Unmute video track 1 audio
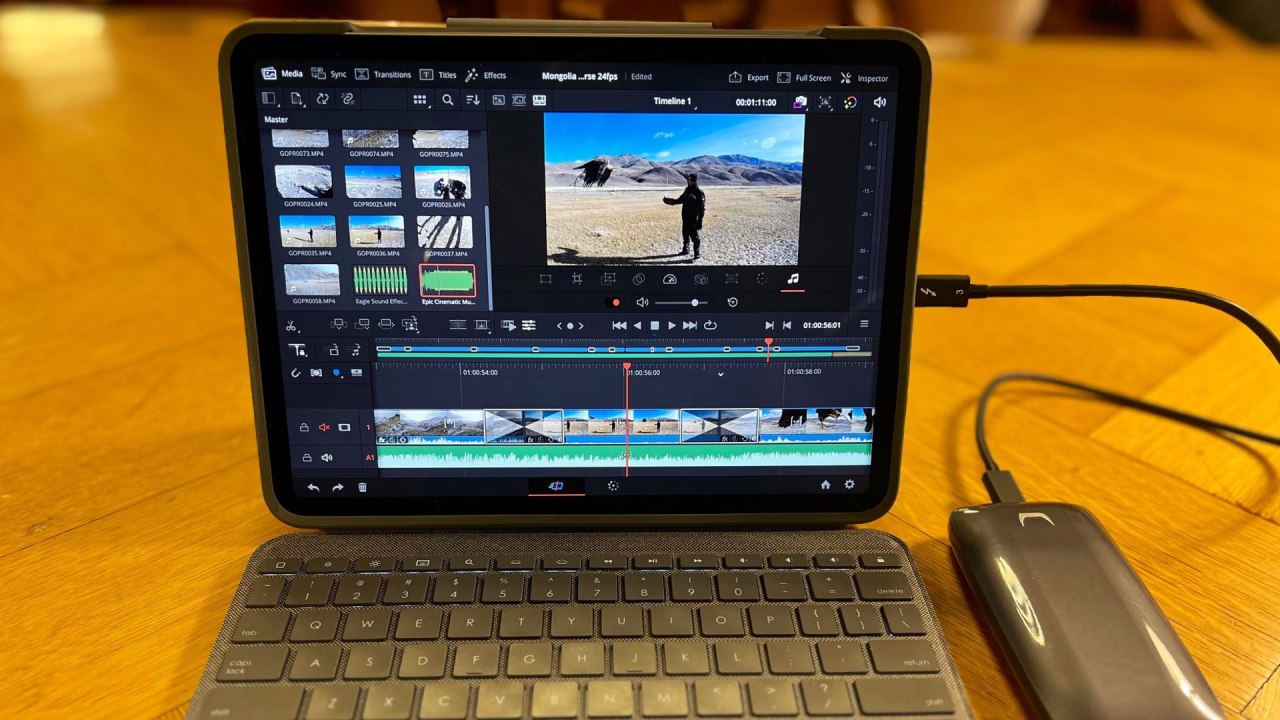The image size is (1280, 720). click(x=324, y=427)
